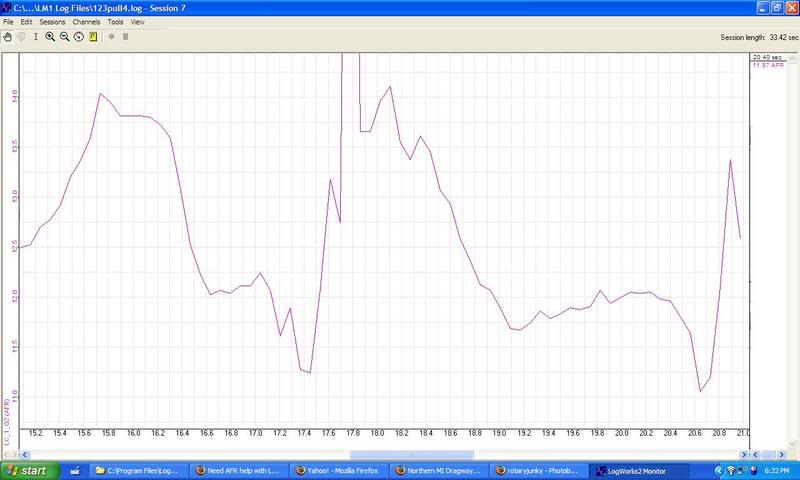
Task: Click the Session length 33.42 sec text
Action: 759,37
